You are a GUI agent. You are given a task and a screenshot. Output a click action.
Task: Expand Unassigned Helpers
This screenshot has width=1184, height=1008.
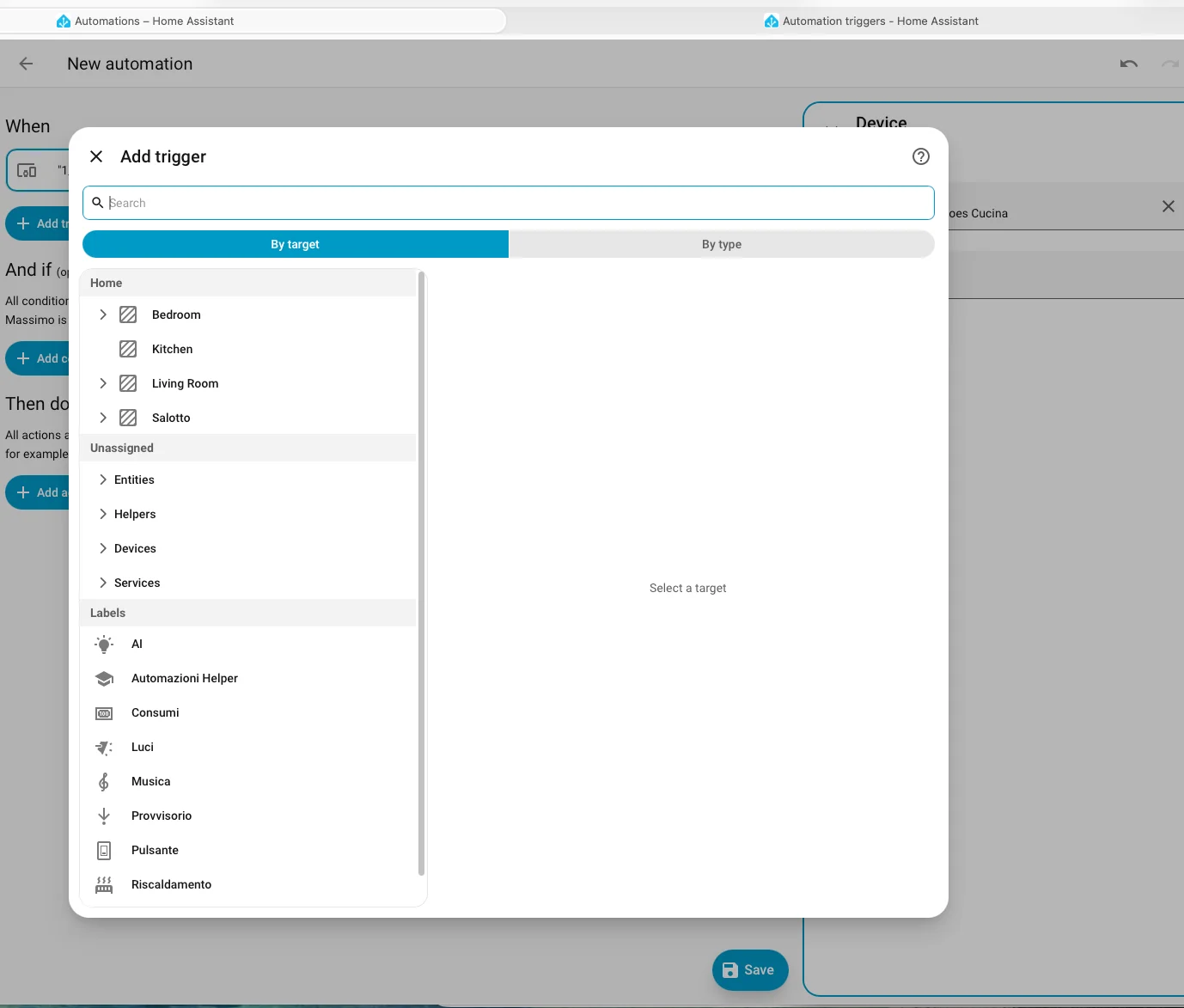(x=103, y=514)
